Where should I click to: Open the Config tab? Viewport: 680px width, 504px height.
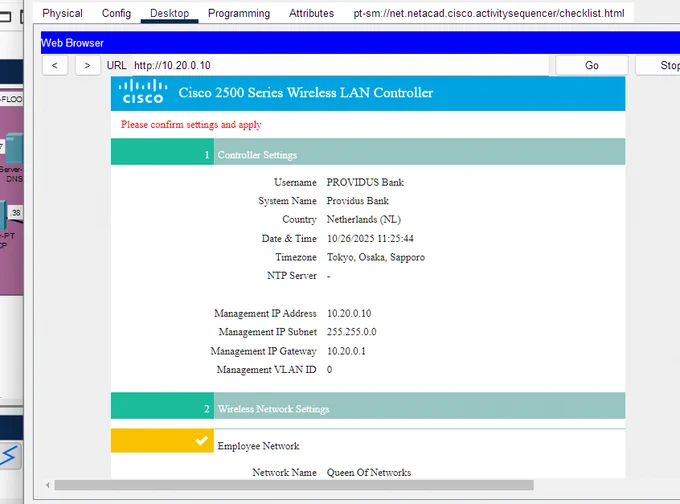116,13
